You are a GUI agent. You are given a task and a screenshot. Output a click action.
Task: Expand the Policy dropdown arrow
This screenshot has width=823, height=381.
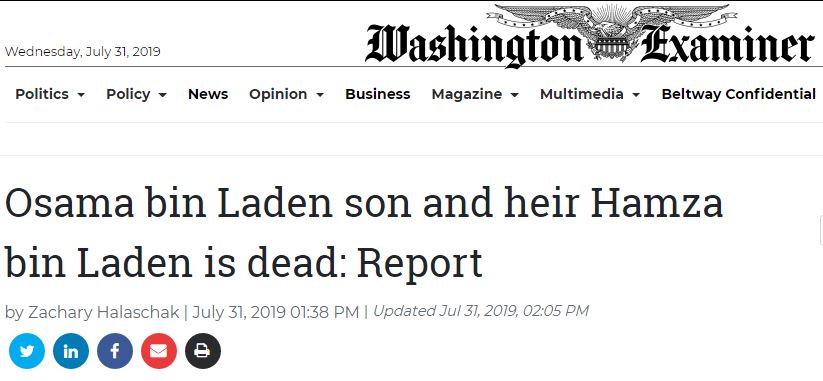[163, 95]
